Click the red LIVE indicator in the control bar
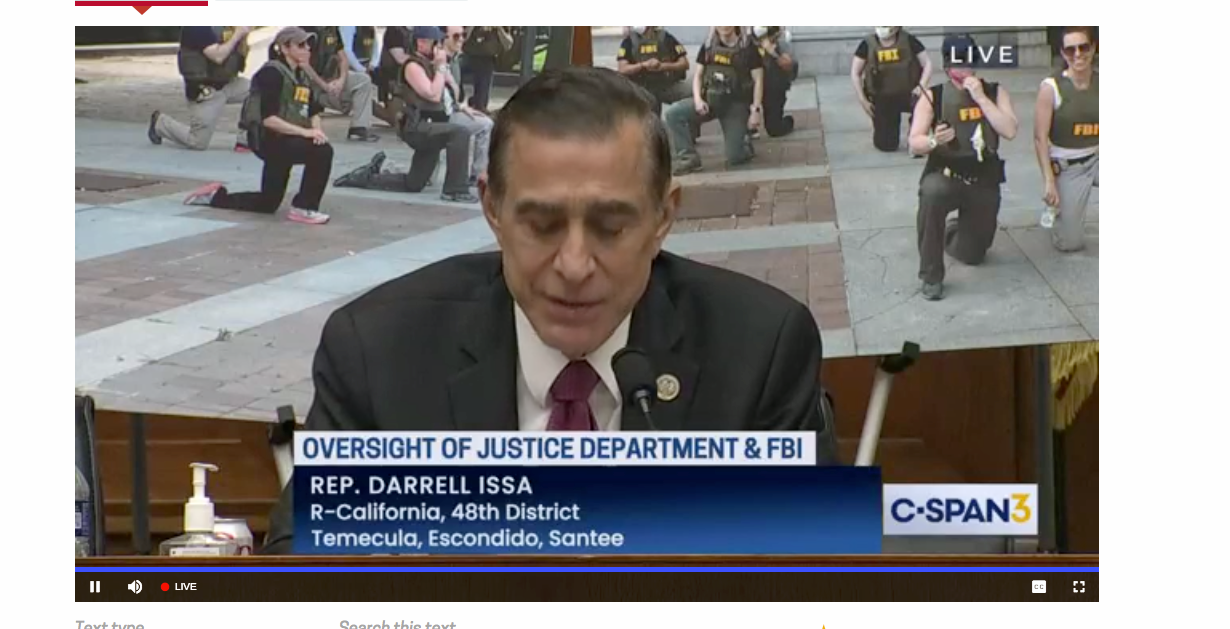Screen dimensions: 1230x629 click(x=179, y=587)
